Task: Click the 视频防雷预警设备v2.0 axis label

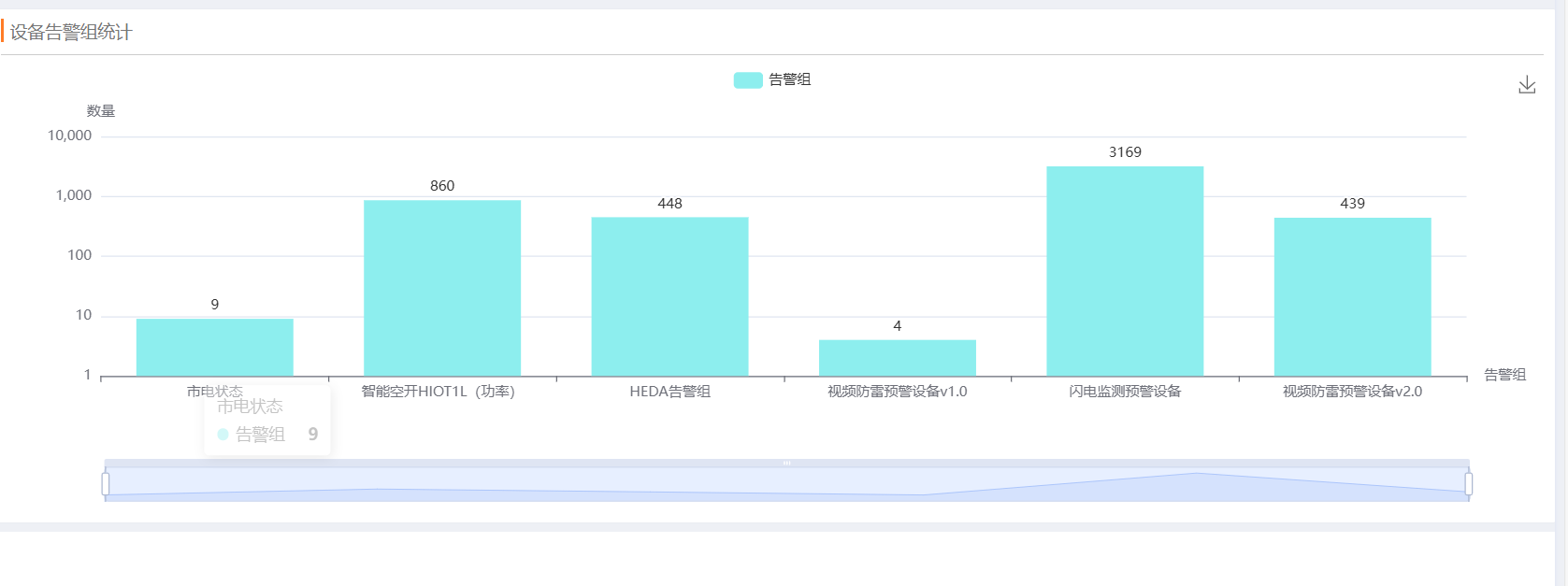Action: (x=1352, y=392)
